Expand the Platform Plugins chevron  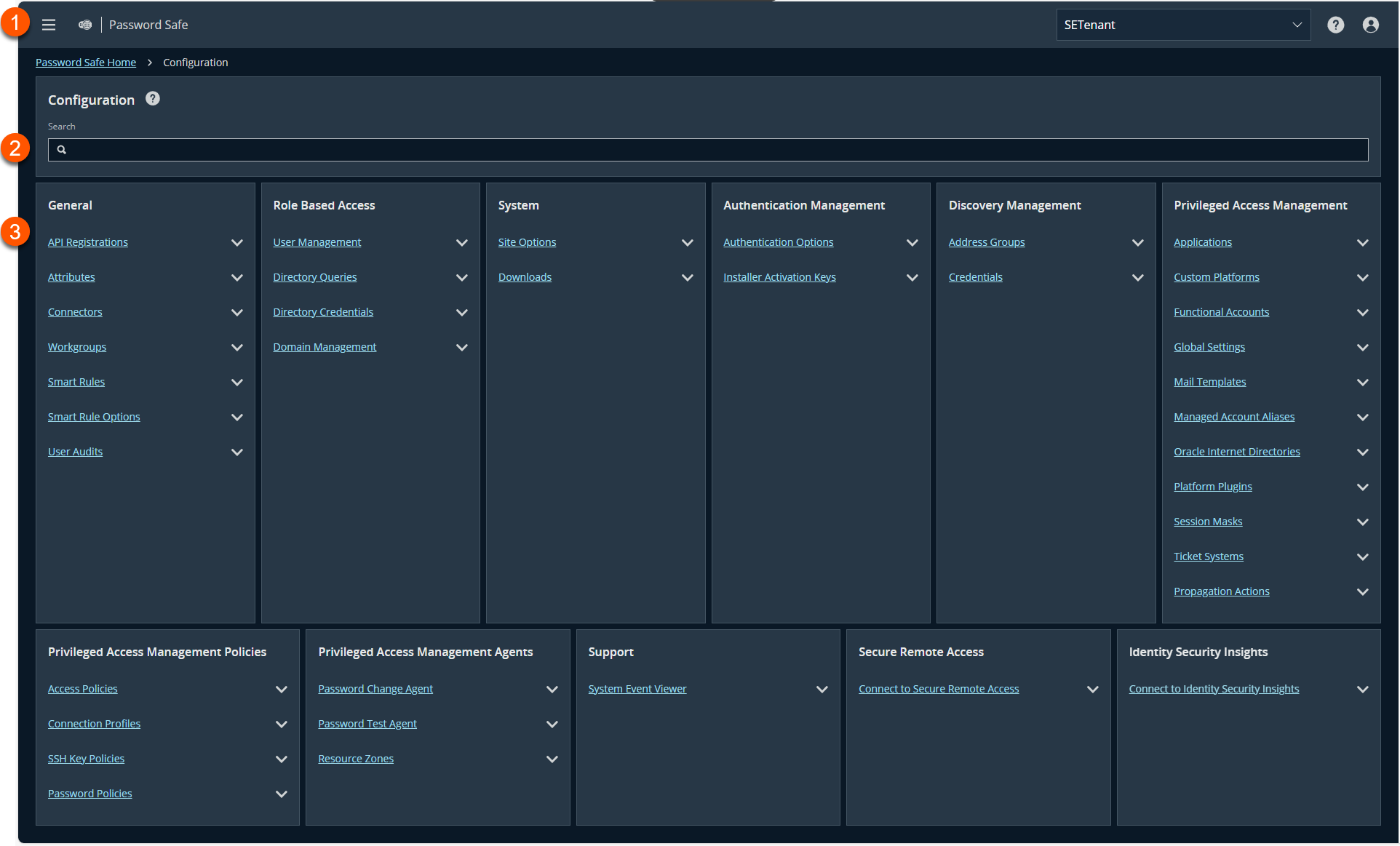coord(1362,487)
